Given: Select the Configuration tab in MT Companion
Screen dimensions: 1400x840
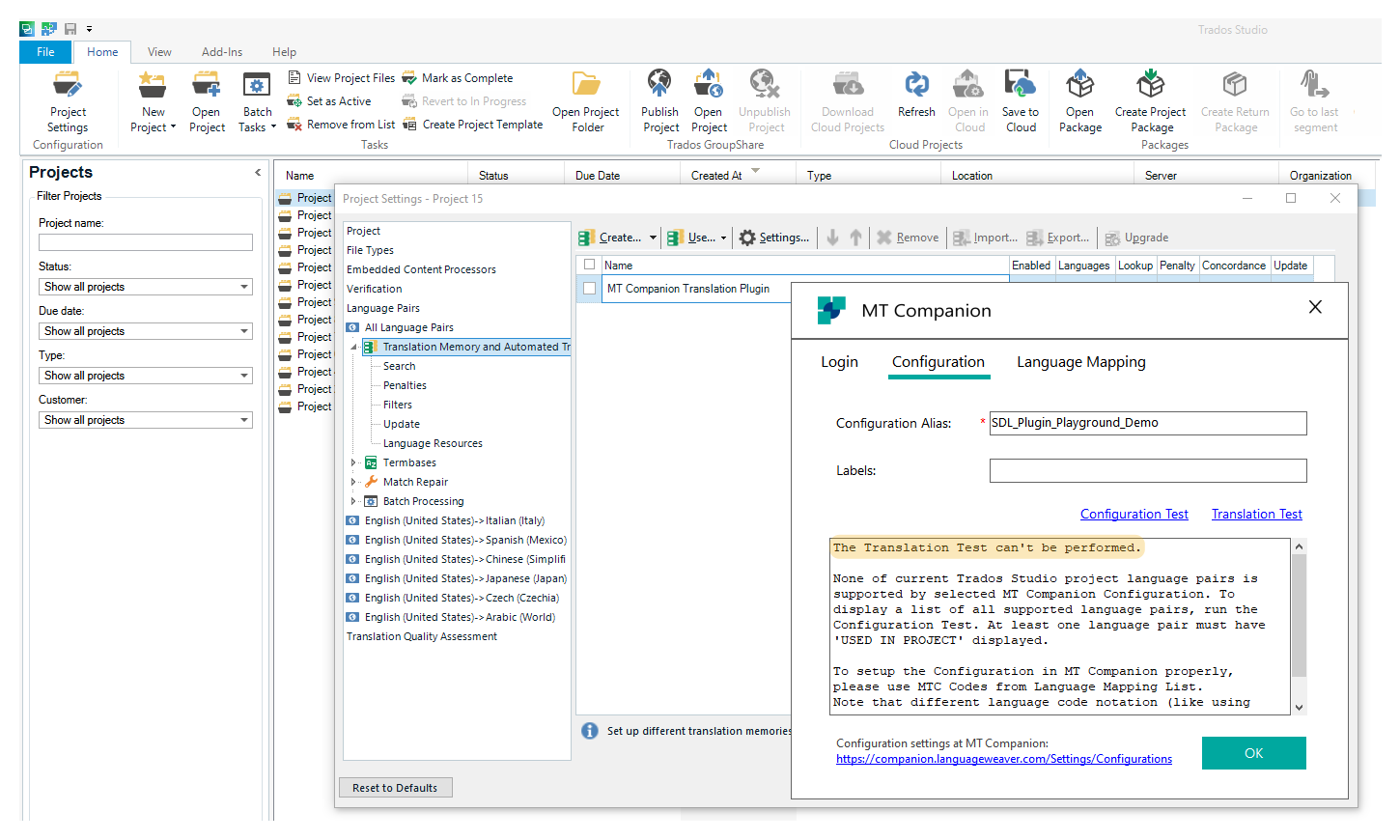Looking at the screenshot, I should 938,362.
